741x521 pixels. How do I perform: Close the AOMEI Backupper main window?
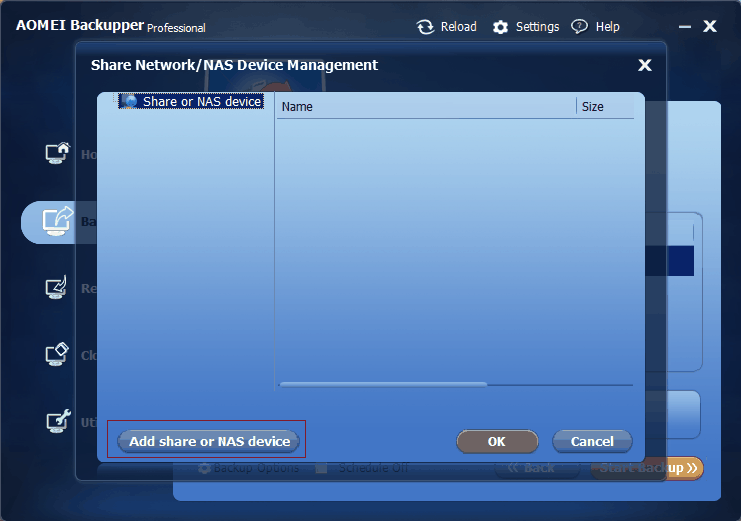tap(710, 26)
